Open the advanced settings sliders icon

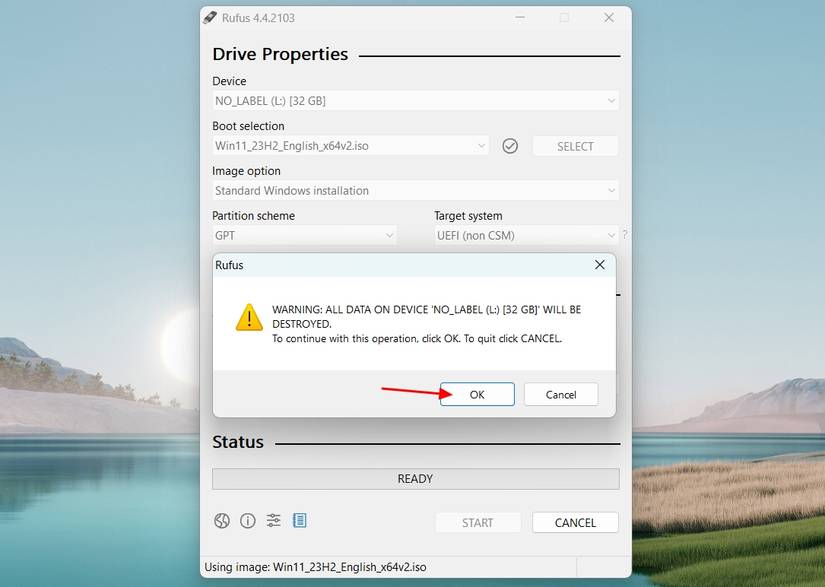(273, 520)
